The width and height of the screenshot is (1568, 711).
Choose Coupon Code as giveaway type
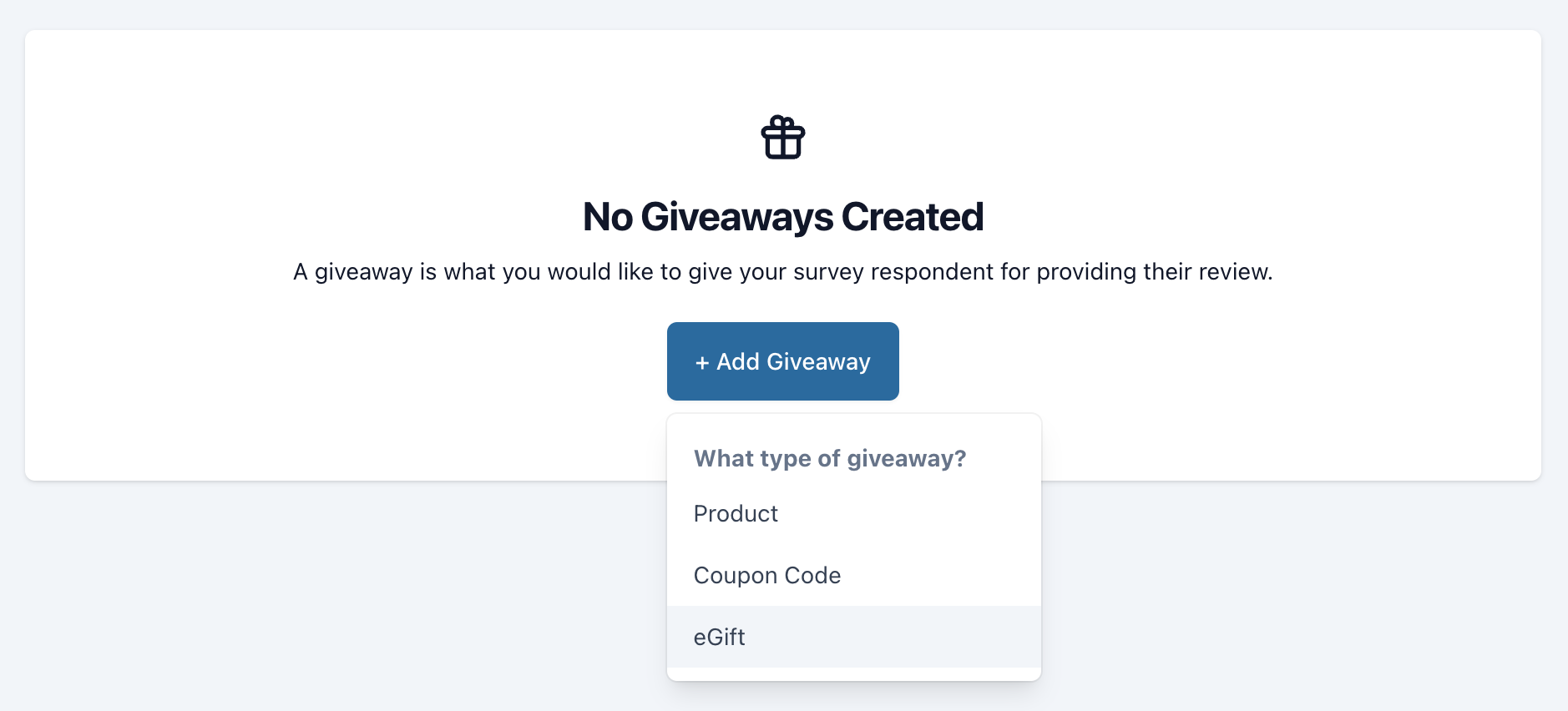tap(766, 575)
